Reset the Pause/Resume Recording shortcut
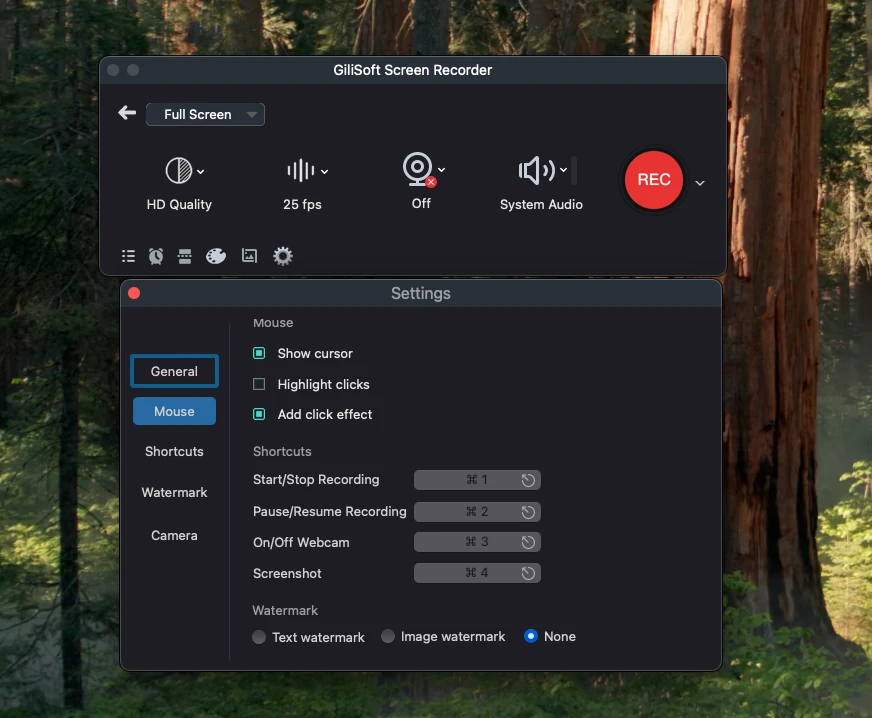Image resolution: width=872 pixels, height=718 pixels. [x=528, y=512]
